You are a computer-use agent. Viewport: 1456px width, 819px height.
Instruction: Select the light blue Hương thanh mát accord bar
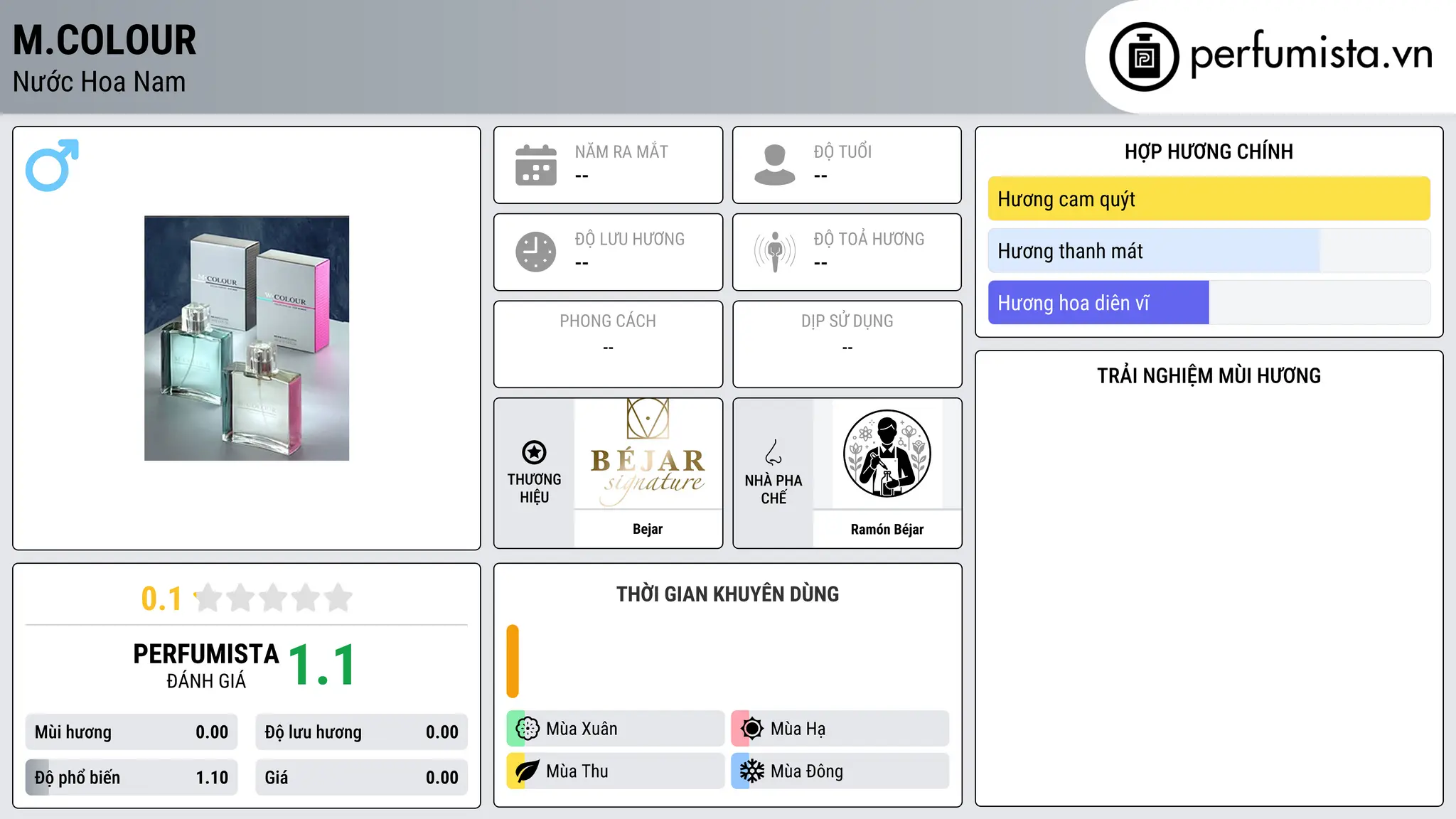(1209, 251)
